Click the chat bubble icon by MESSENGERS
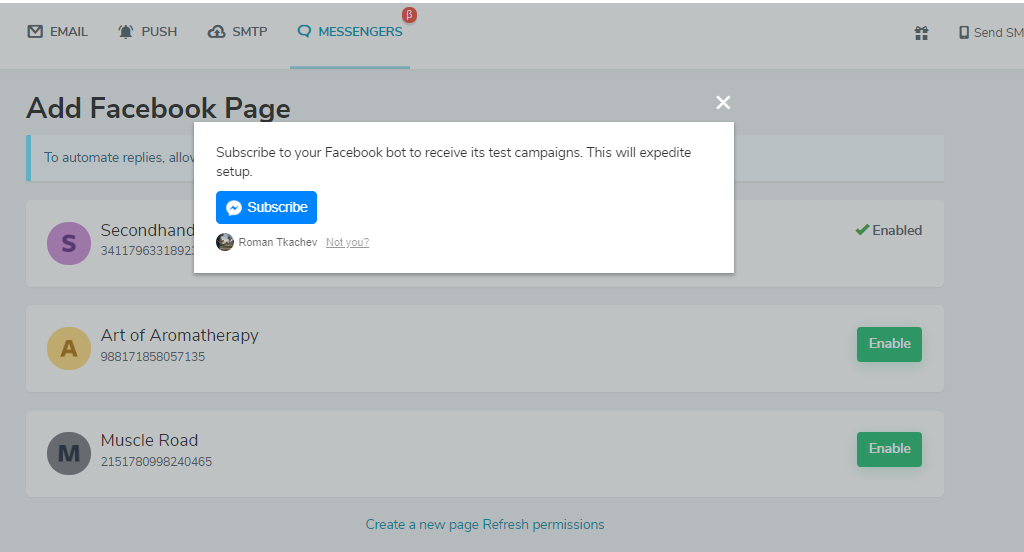The height and width of the screenshot is (552, 1024). [x=304, y=32]
